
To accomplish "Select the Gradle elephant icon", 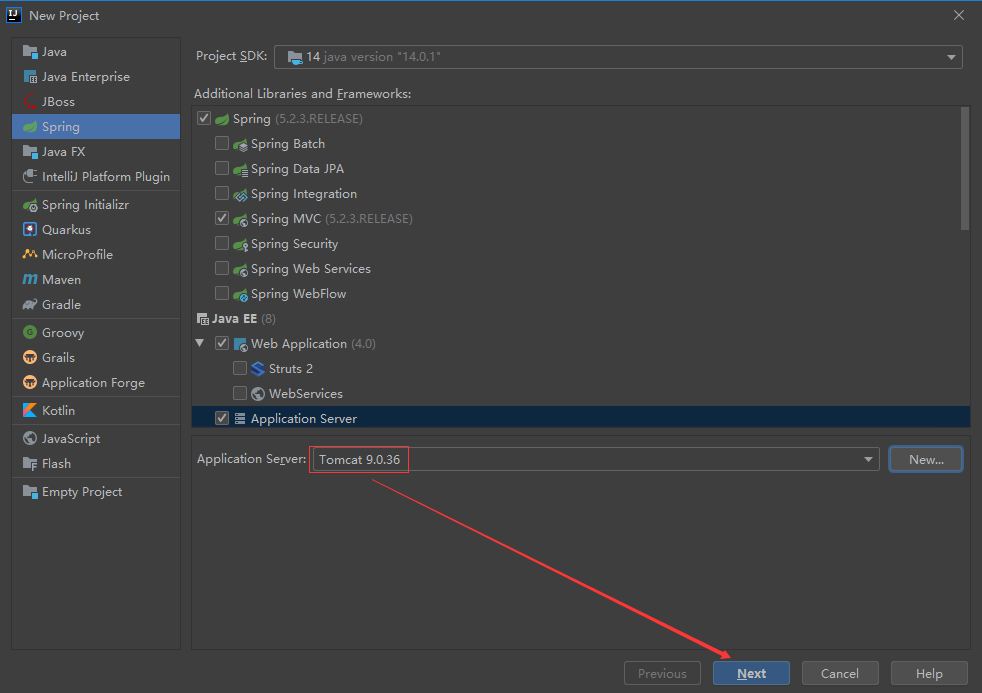I will coord(30,304).
